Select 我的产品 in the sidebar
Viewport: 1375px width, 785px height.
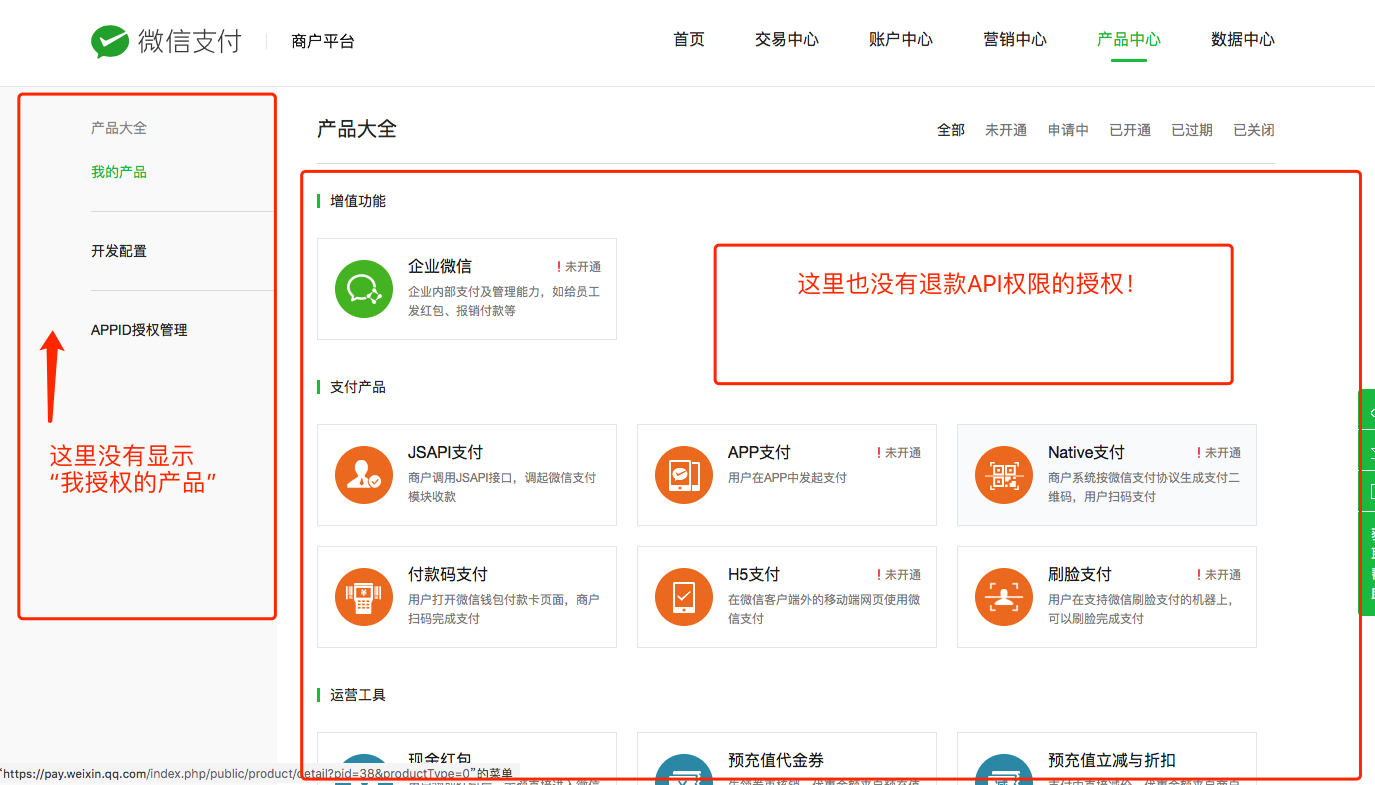point(119,172)
